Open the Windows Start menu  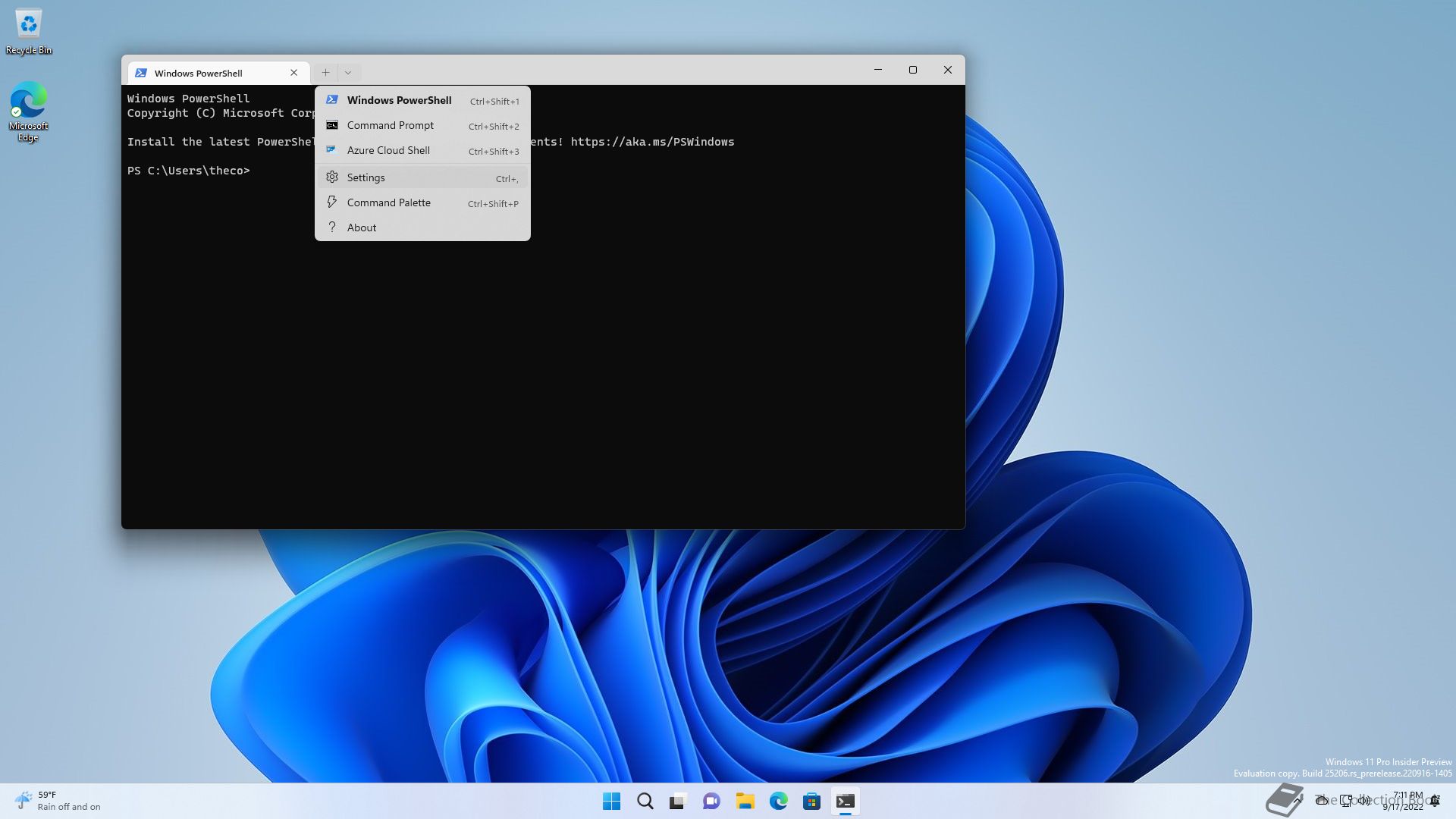click(611, 801)
